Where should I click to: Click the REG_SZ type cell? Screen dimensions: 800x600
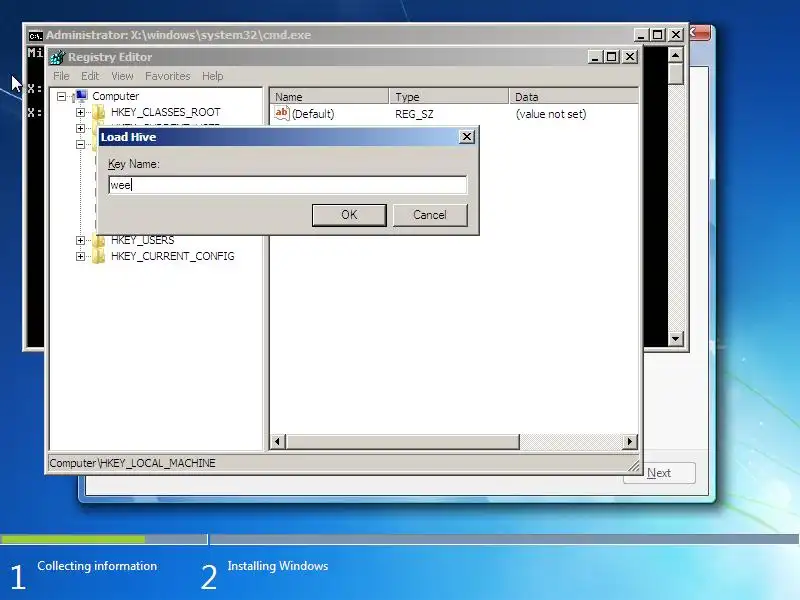[x=414, y=114]
